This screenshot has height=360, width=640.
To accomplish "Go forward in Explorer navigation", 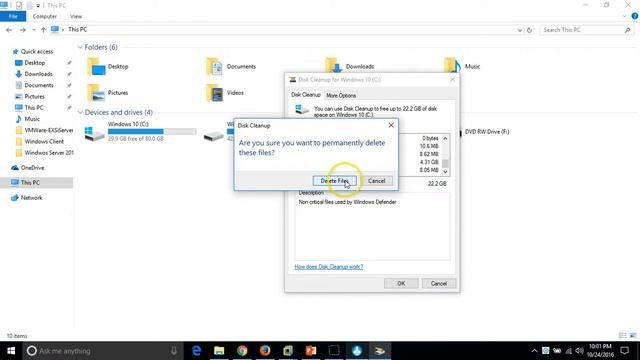I will [23, 30].
